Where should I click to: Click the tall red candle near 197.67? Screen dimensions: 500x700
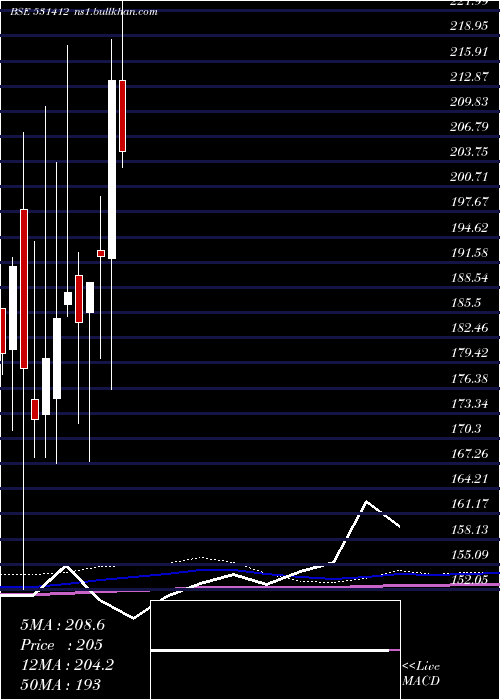[x=24, y=289]
